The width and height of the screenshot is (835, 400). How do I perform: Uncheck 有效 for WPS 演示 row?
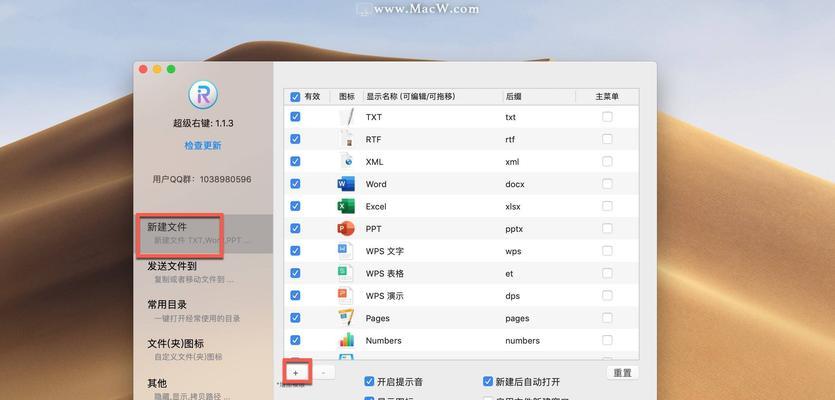point(295,296)
